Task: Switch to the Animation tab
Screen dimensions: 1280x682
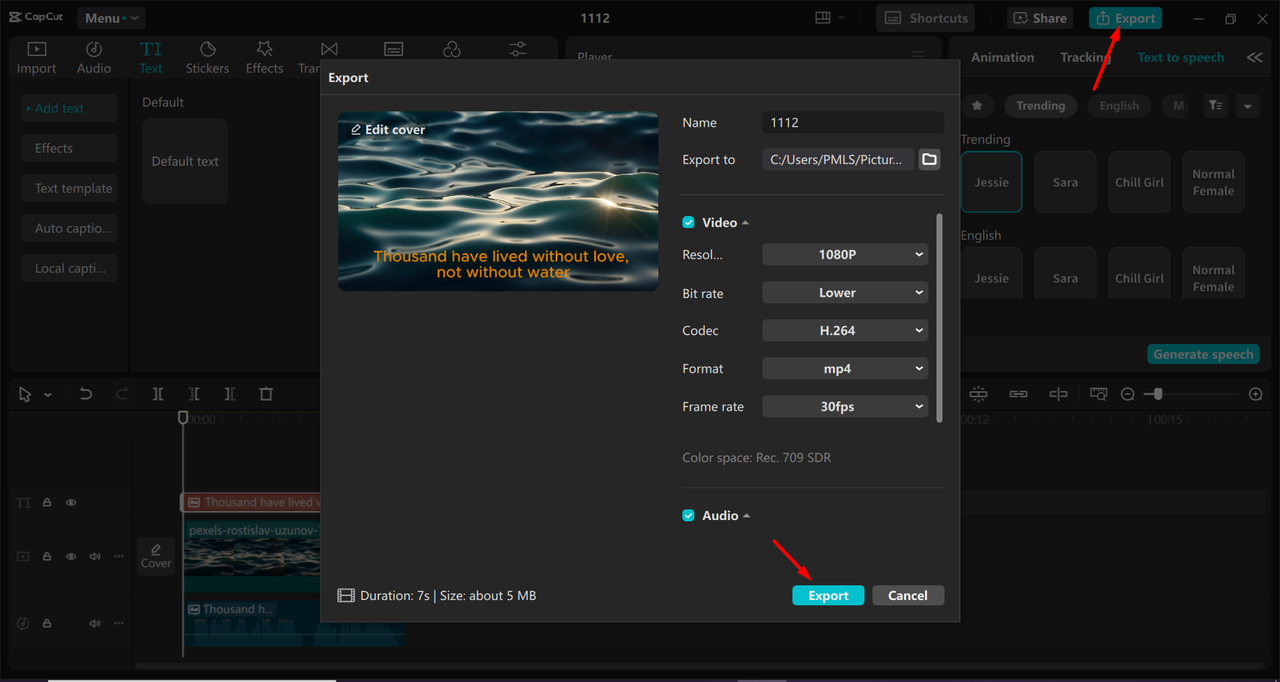Action: coord(1002,57)
